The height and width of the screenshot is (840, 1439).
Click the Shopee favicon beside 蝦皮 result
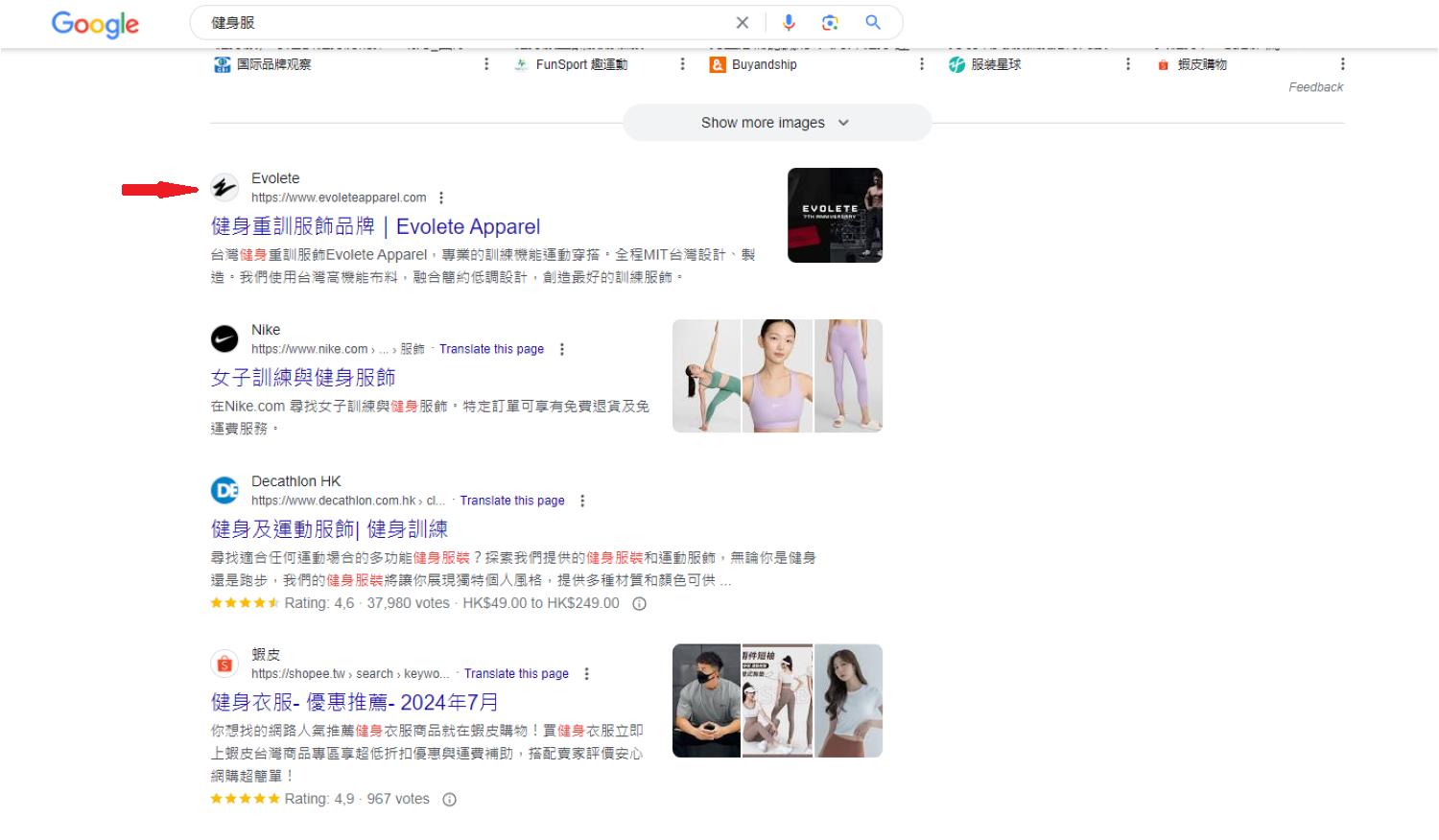coord(224,663)
